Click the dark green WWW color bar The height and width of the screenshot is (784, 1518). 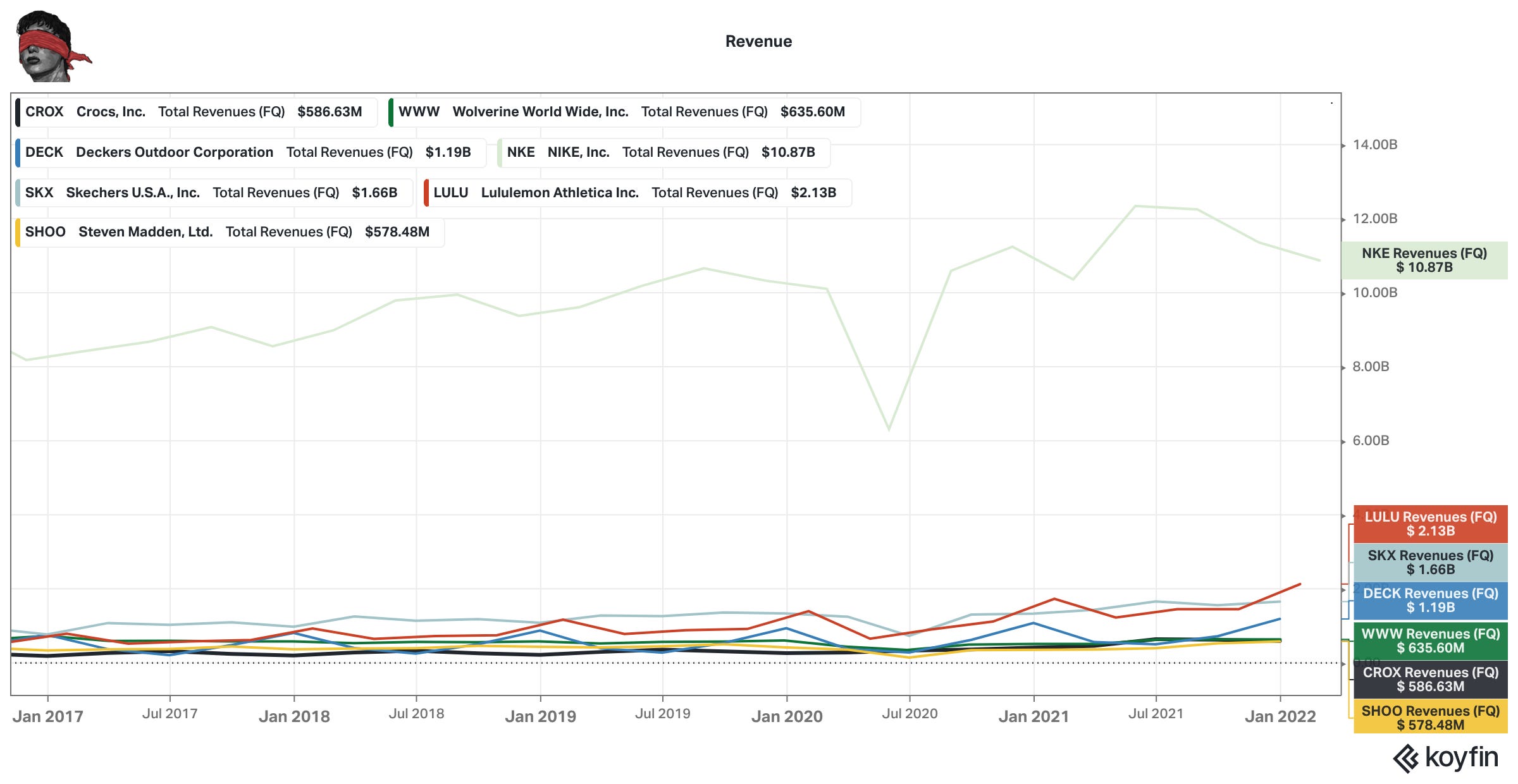tap(391, 112)
